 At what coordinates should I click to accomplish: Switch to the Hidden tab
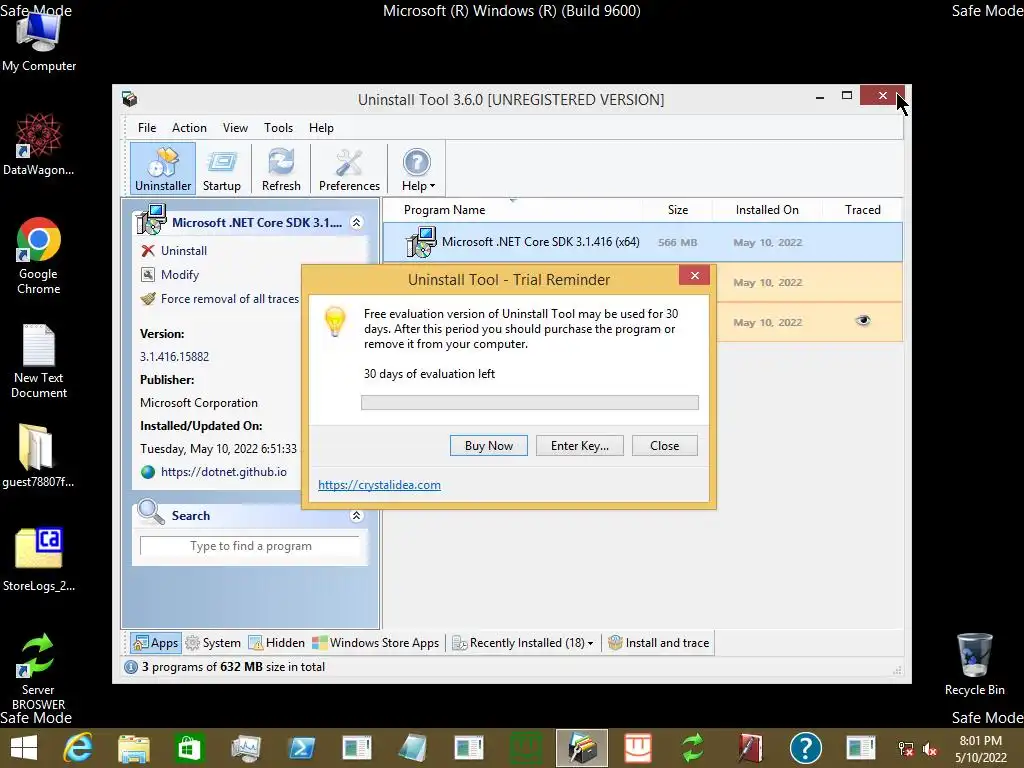click(x=277, y=643)
